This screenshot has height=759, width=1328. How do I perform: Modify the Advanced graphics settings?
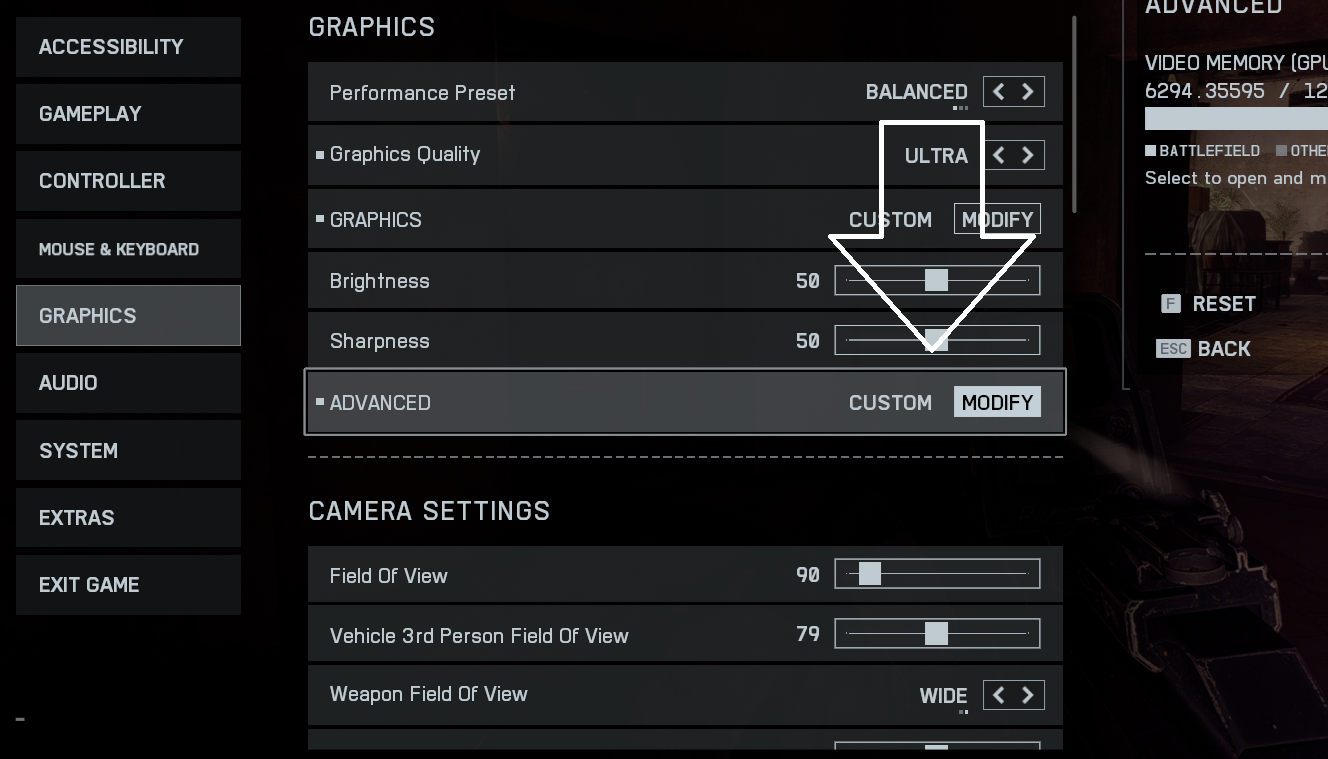[x=997, y=402]
